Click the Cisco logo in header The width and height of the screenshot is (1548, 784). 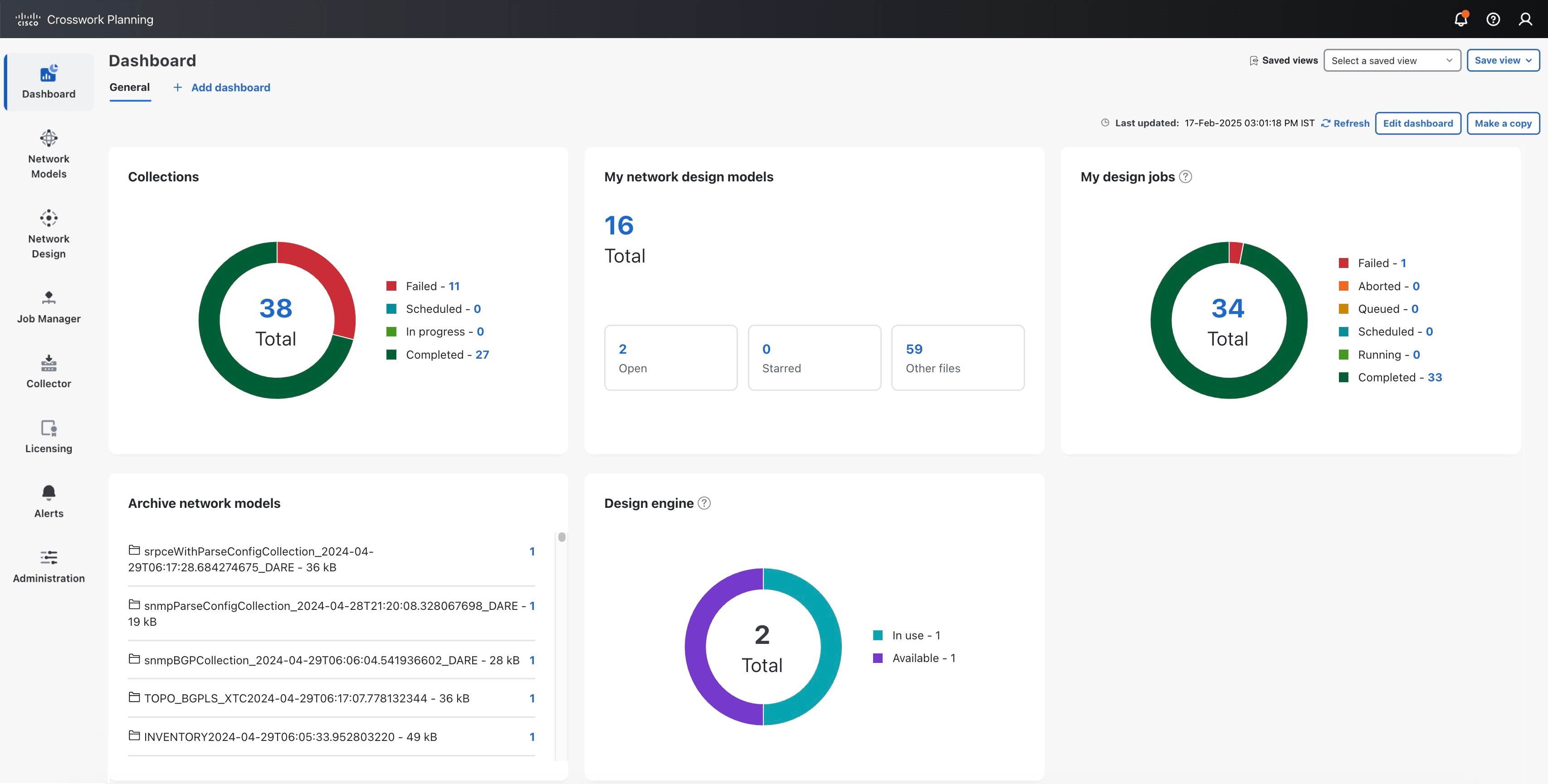click(x=28, y=19)
